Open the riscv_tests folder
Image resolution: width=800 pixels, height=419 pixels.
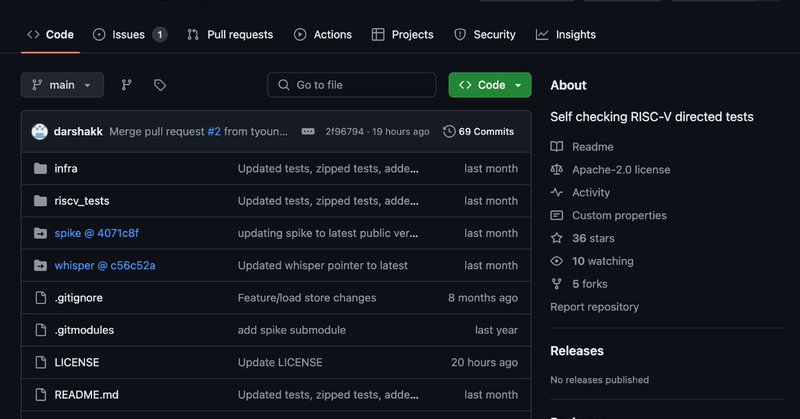point(82,201)
